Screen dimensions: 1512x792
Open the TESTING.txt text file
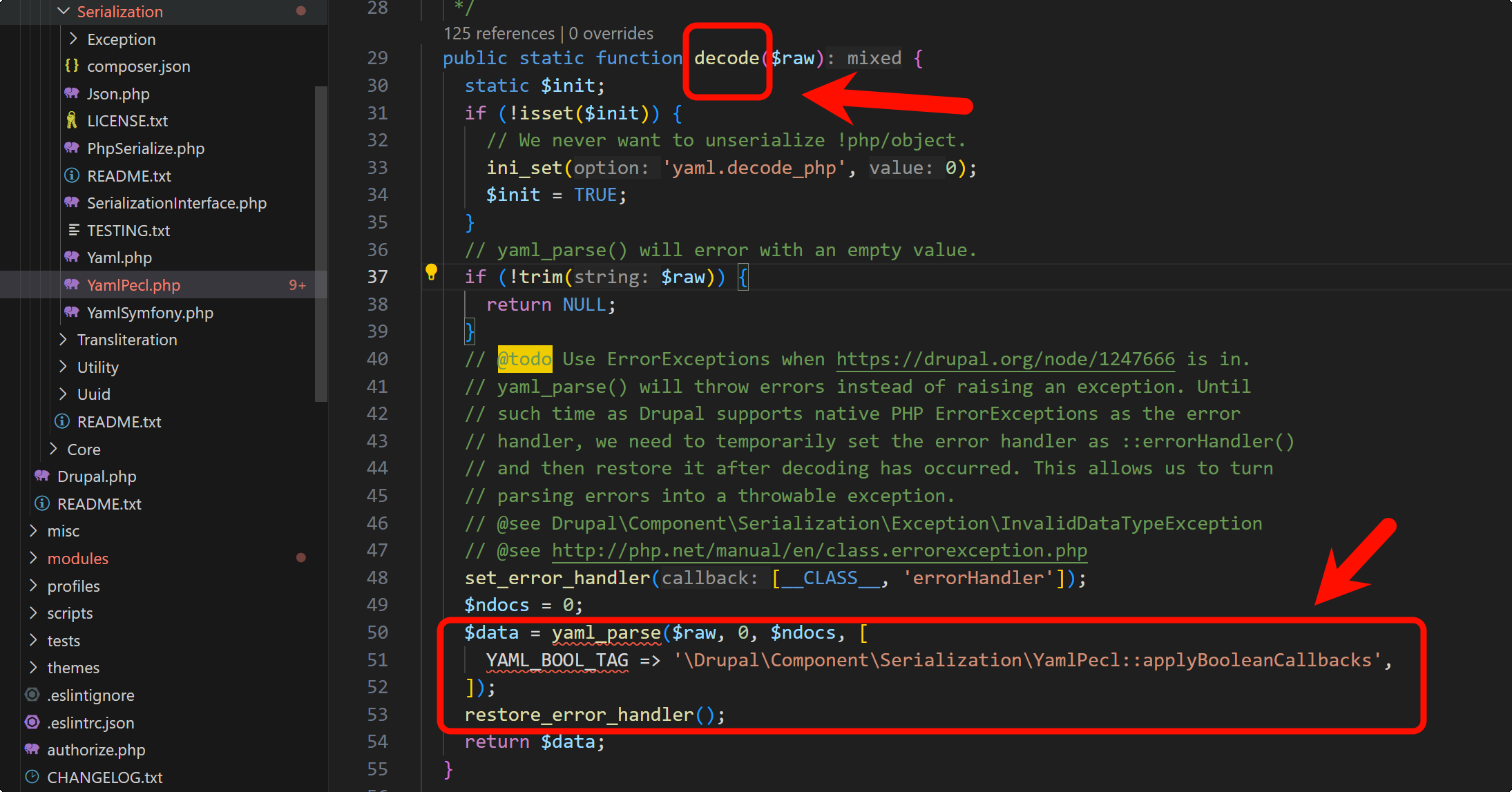pos(128,231)
